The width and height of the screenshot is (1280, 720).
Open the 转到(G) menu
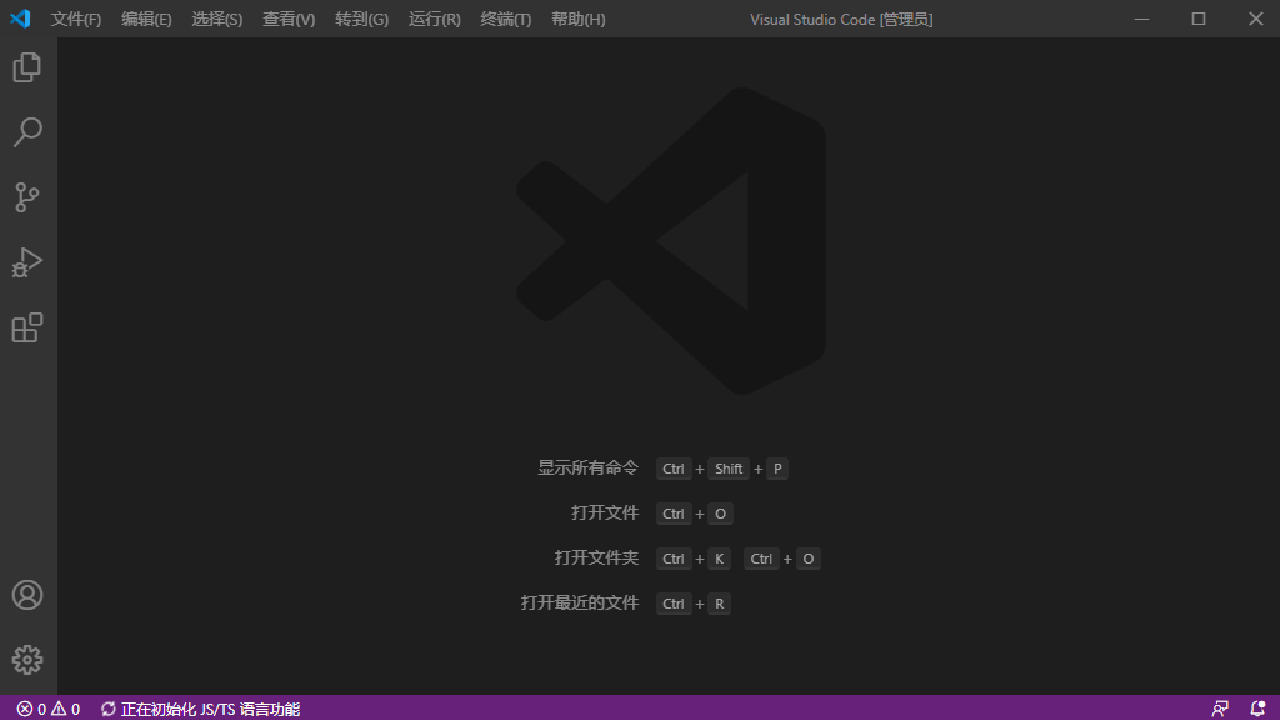click(362, 19)
